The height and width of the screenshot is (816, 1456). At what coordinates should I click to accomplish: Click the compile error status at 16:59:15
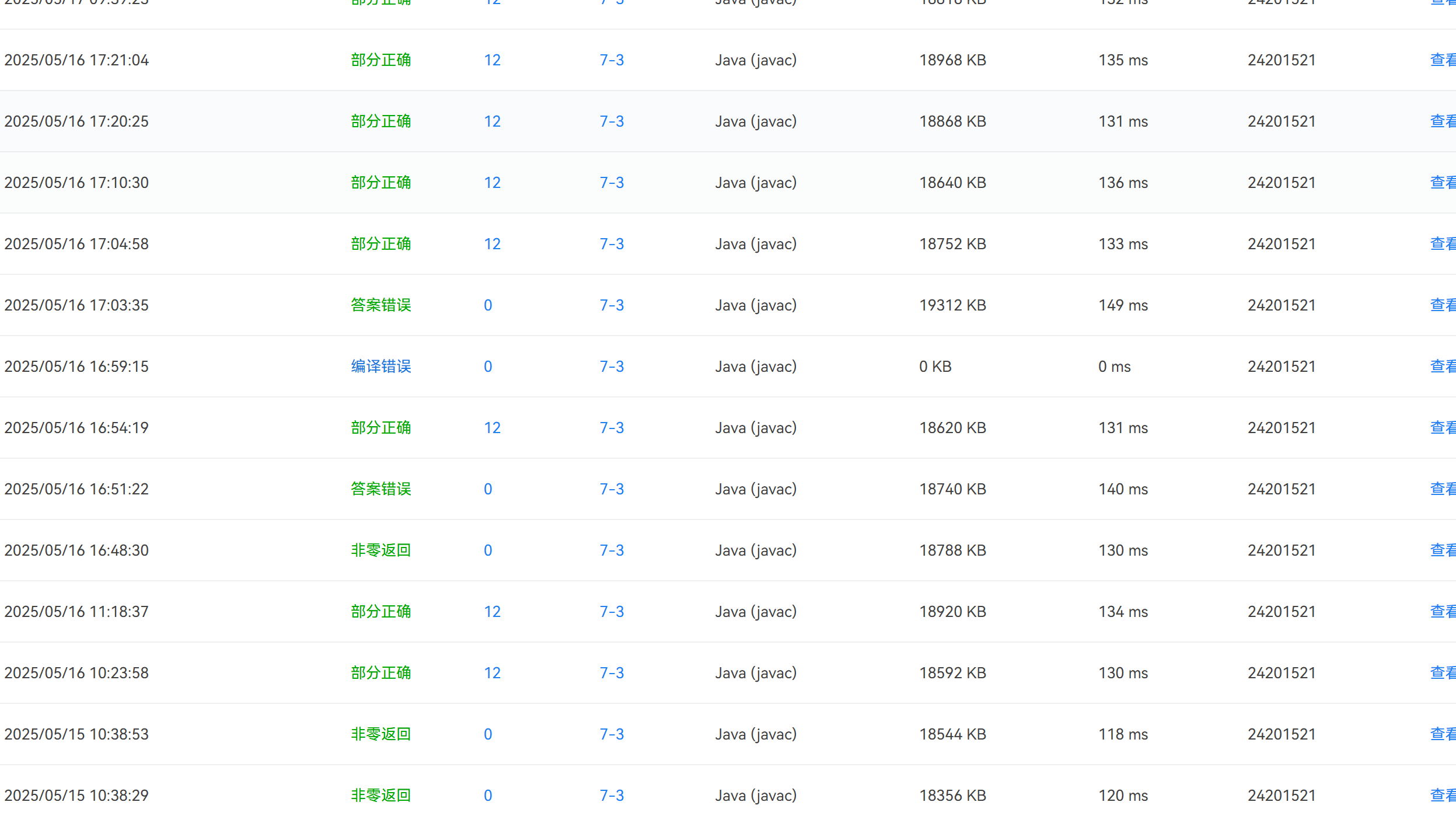[380, 367]
